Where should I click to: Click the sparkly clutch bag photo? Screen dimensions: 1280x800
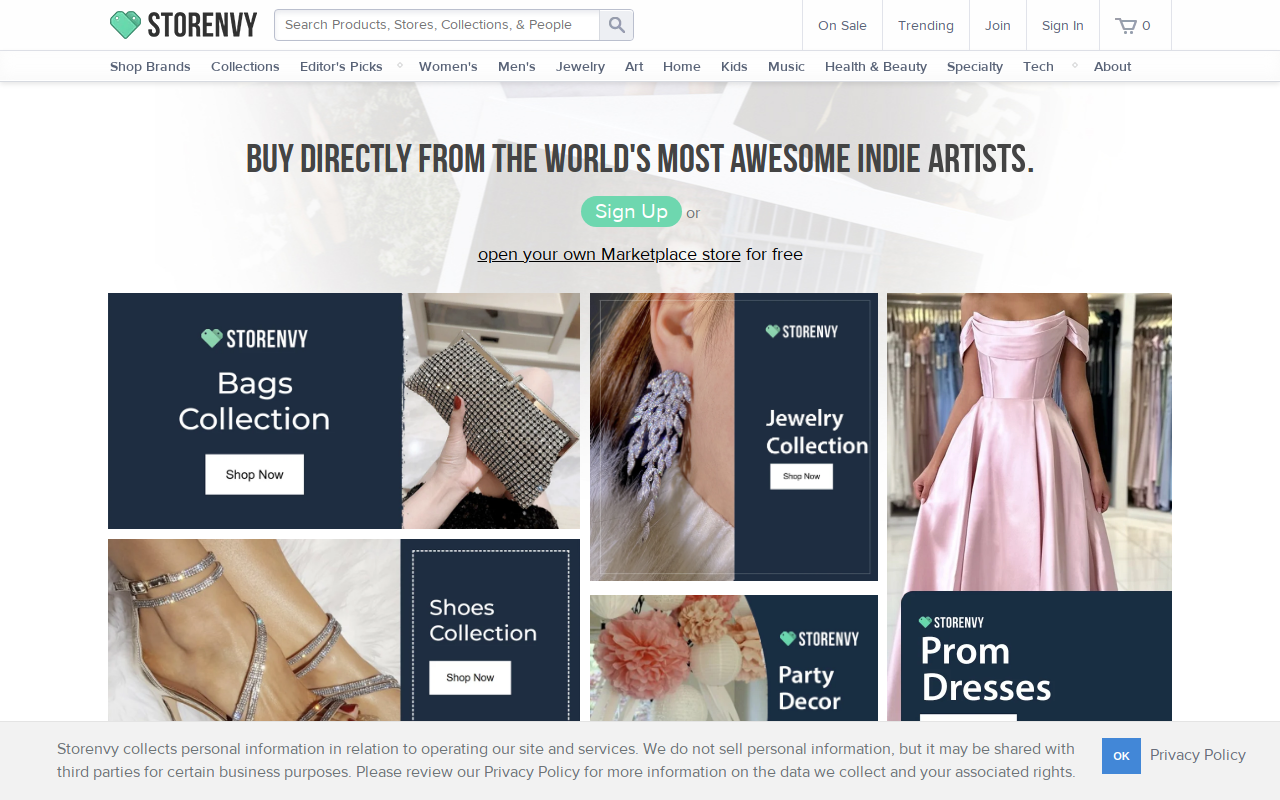pos(491,411)
